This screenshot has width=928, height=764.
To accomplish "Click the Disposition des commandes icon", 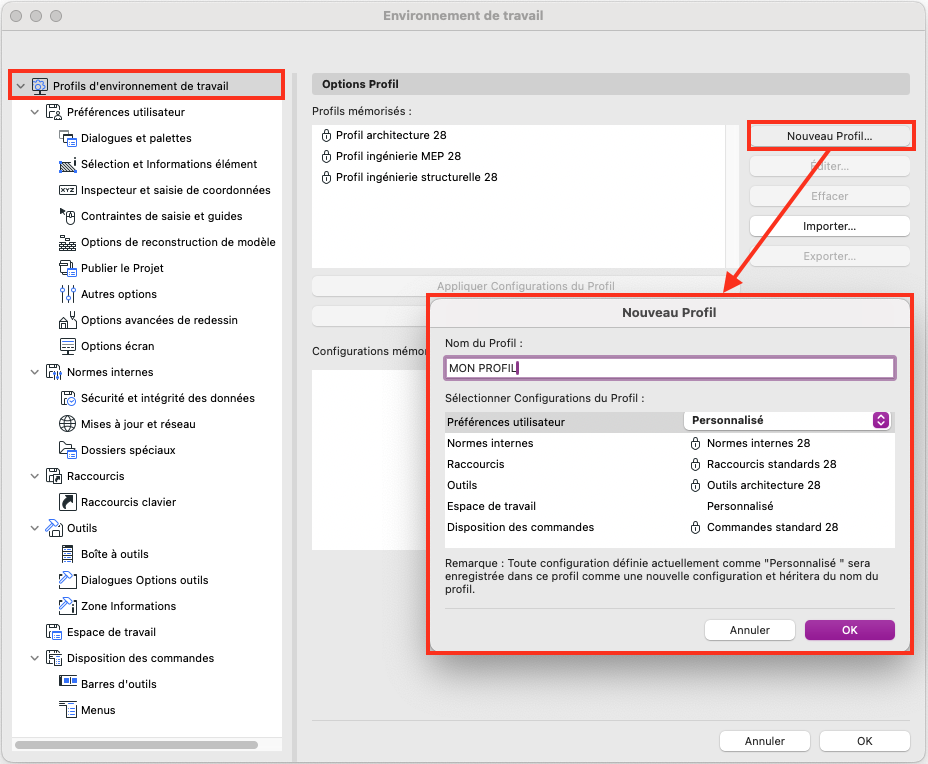I will pos(54,658).
